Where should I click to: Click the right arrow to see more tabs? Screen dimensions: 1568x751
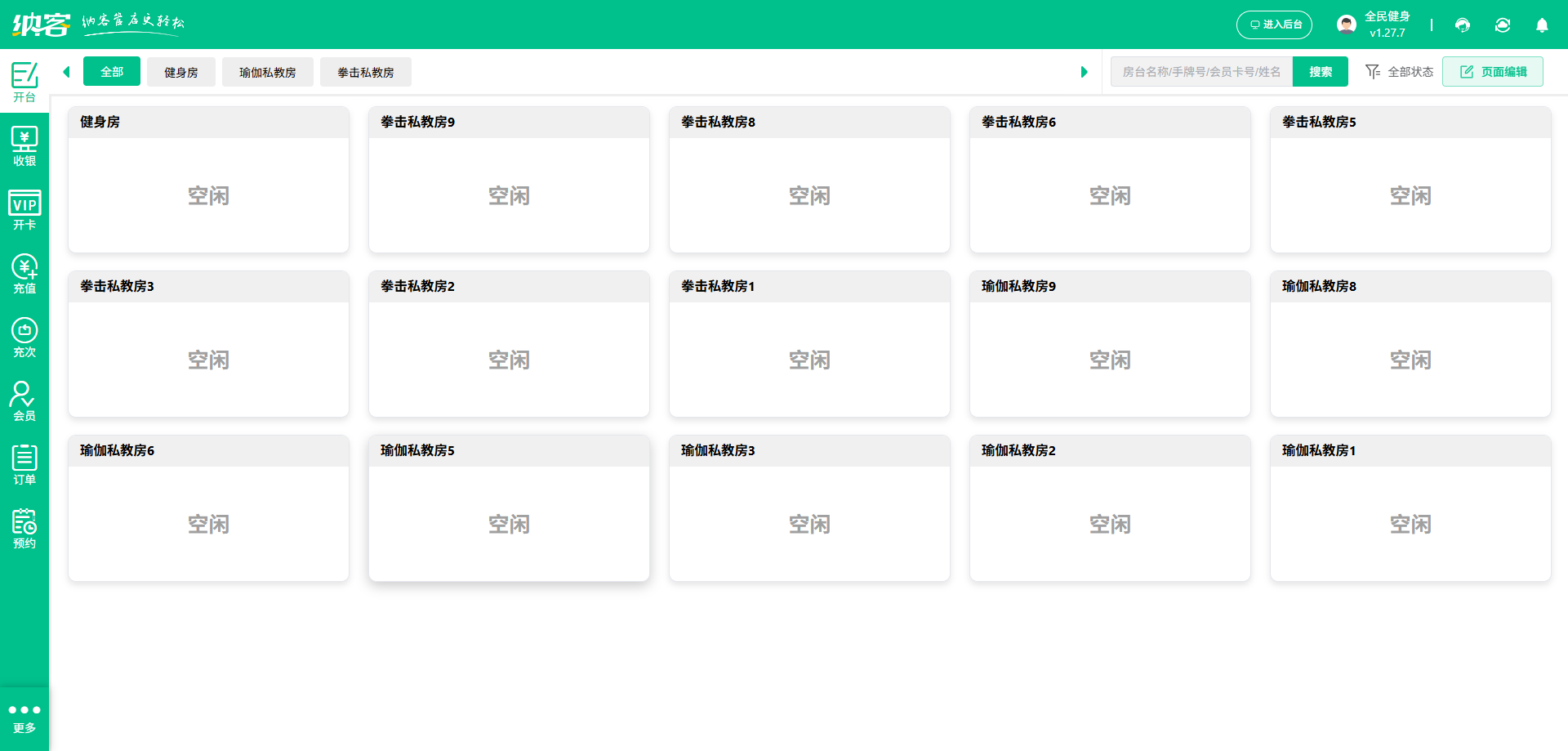1085,72
